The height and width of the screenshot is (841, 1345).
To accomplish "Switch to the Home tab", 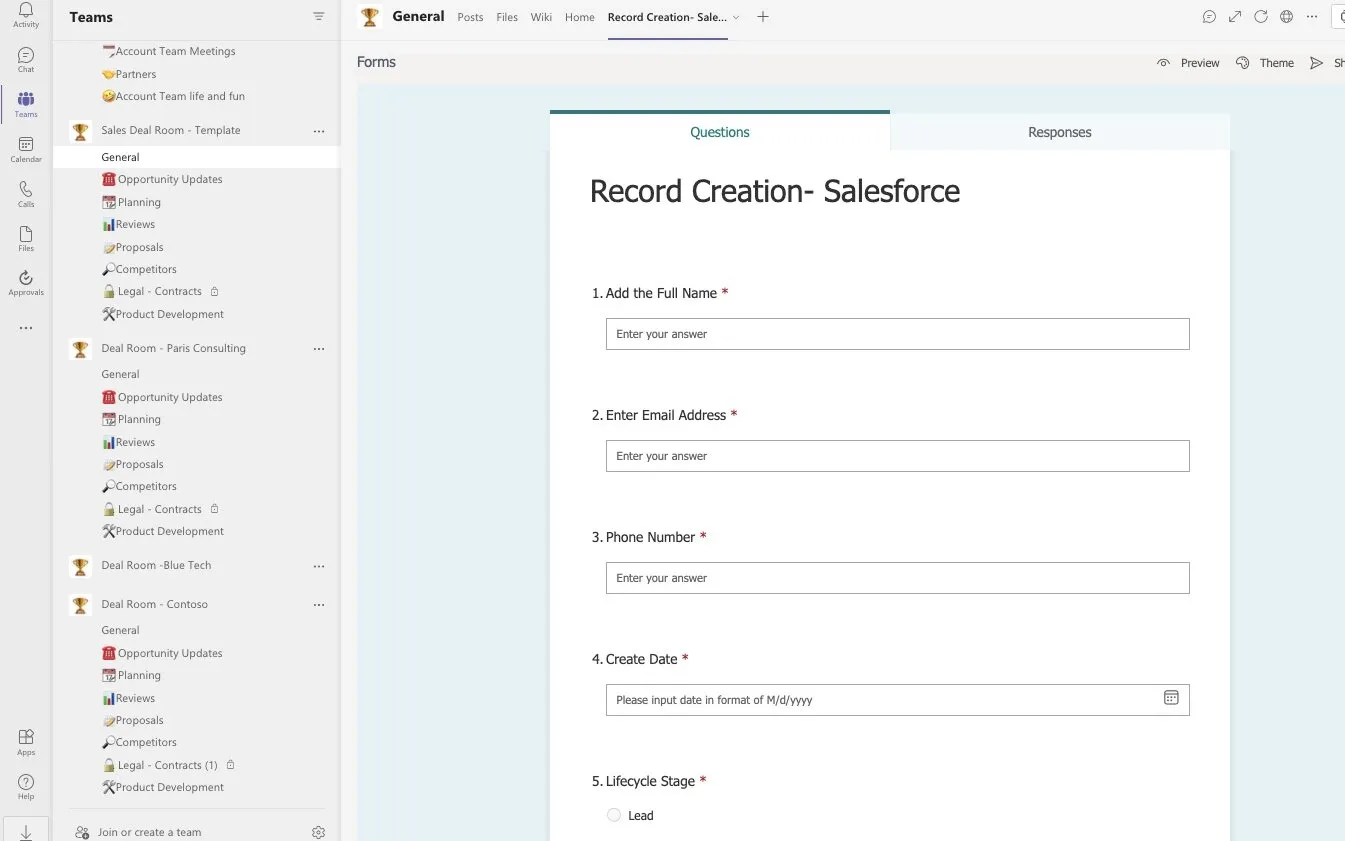I will point(579,17).
